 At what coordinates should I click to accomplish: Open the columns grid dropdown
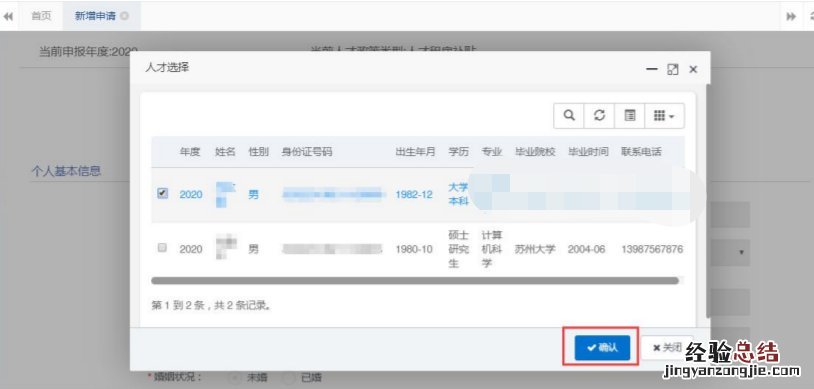(x=664, y=116)
